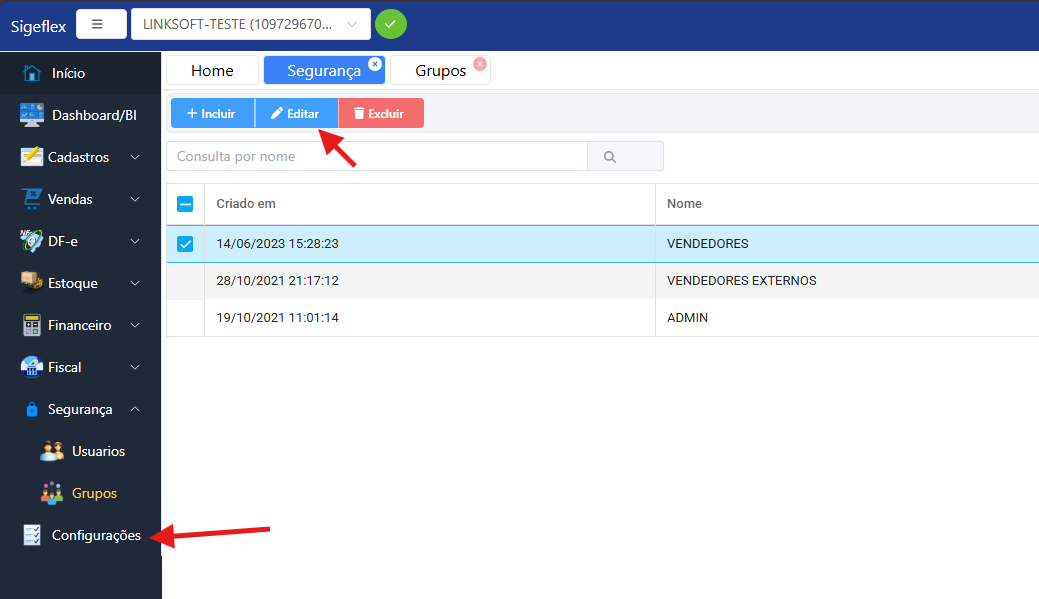The height and width of the screenshot is (599, 1039).
Task: Click the Usuarios people icon
Action: tap(52, 451)
